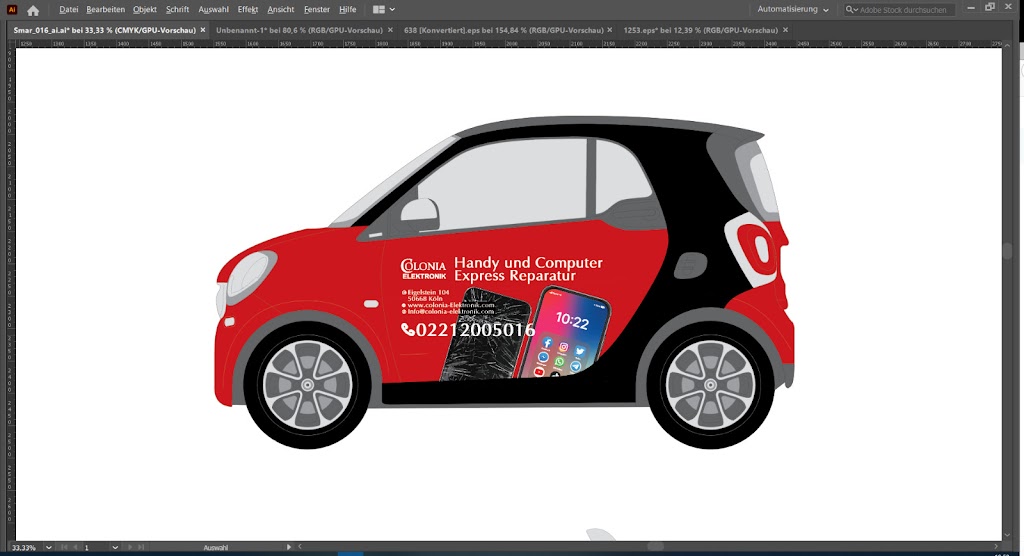Open the Hilfe menu

coord(347,10)
